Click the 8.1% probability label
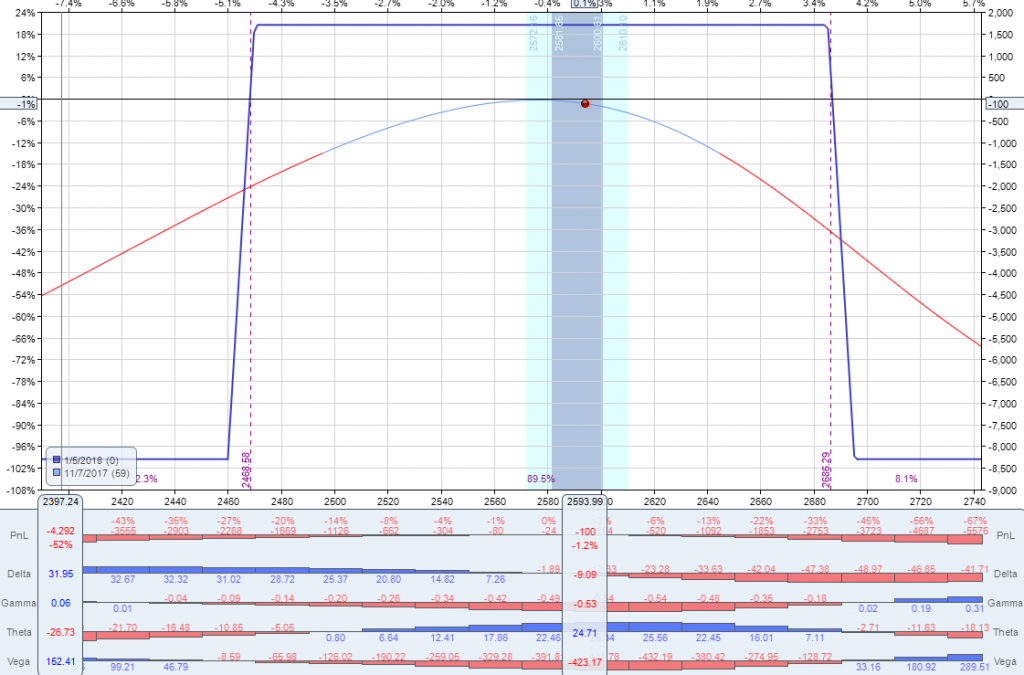Viewport: 1024px width, 675px height. 906,479
